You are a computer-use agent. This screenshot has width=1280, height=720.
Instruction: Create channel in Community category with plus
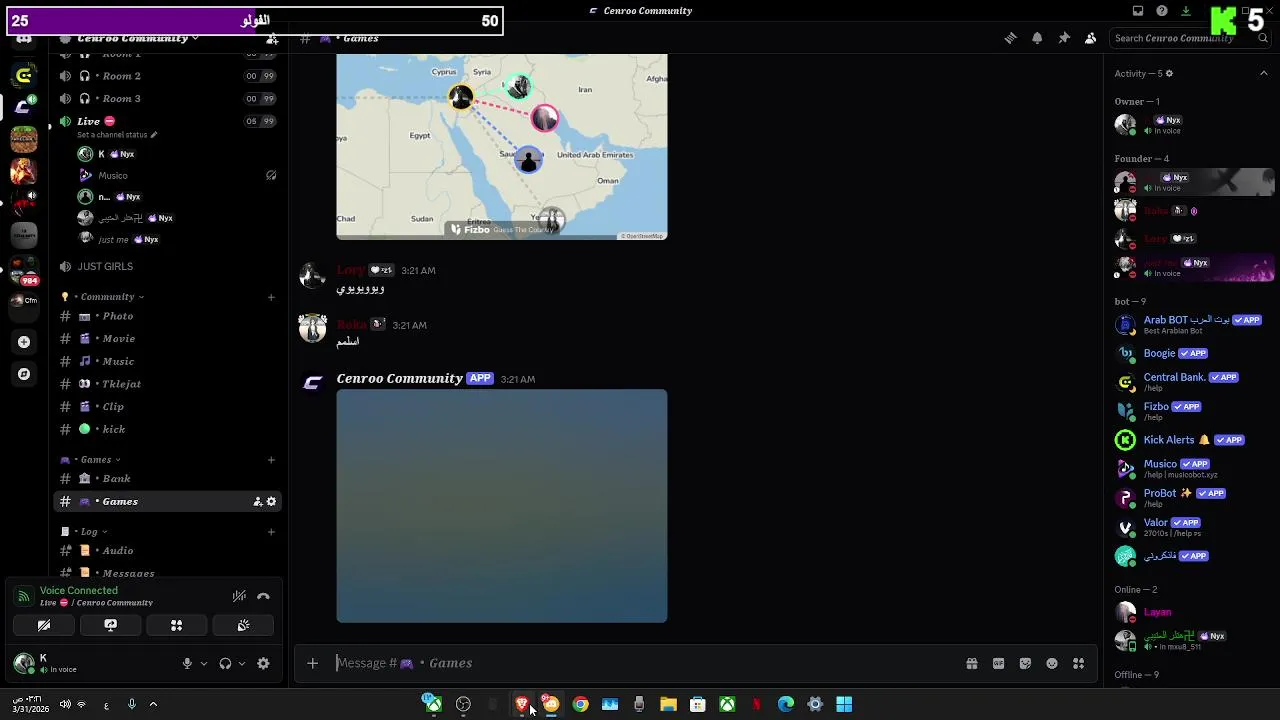(271, 297)
